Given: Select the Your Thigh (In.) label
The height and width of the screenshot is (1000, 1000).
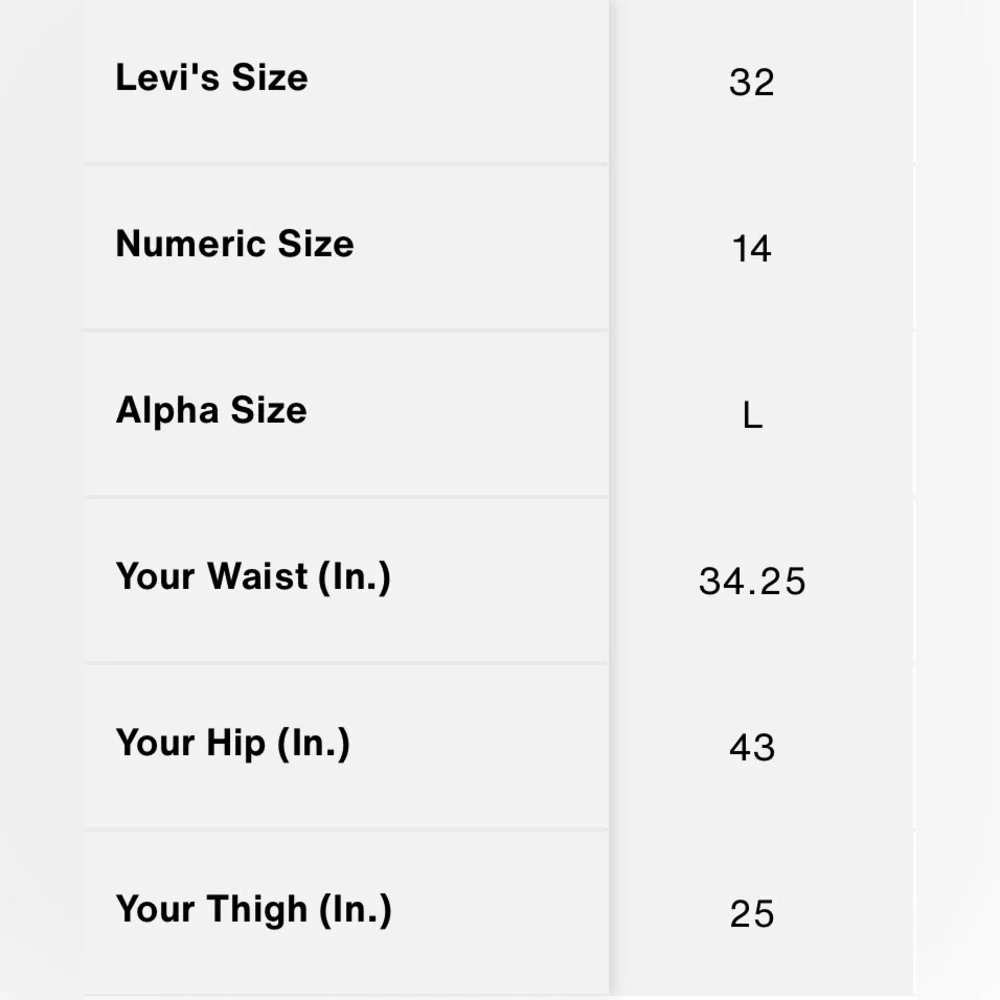Looking at the screenshot, I should point(253,910).
